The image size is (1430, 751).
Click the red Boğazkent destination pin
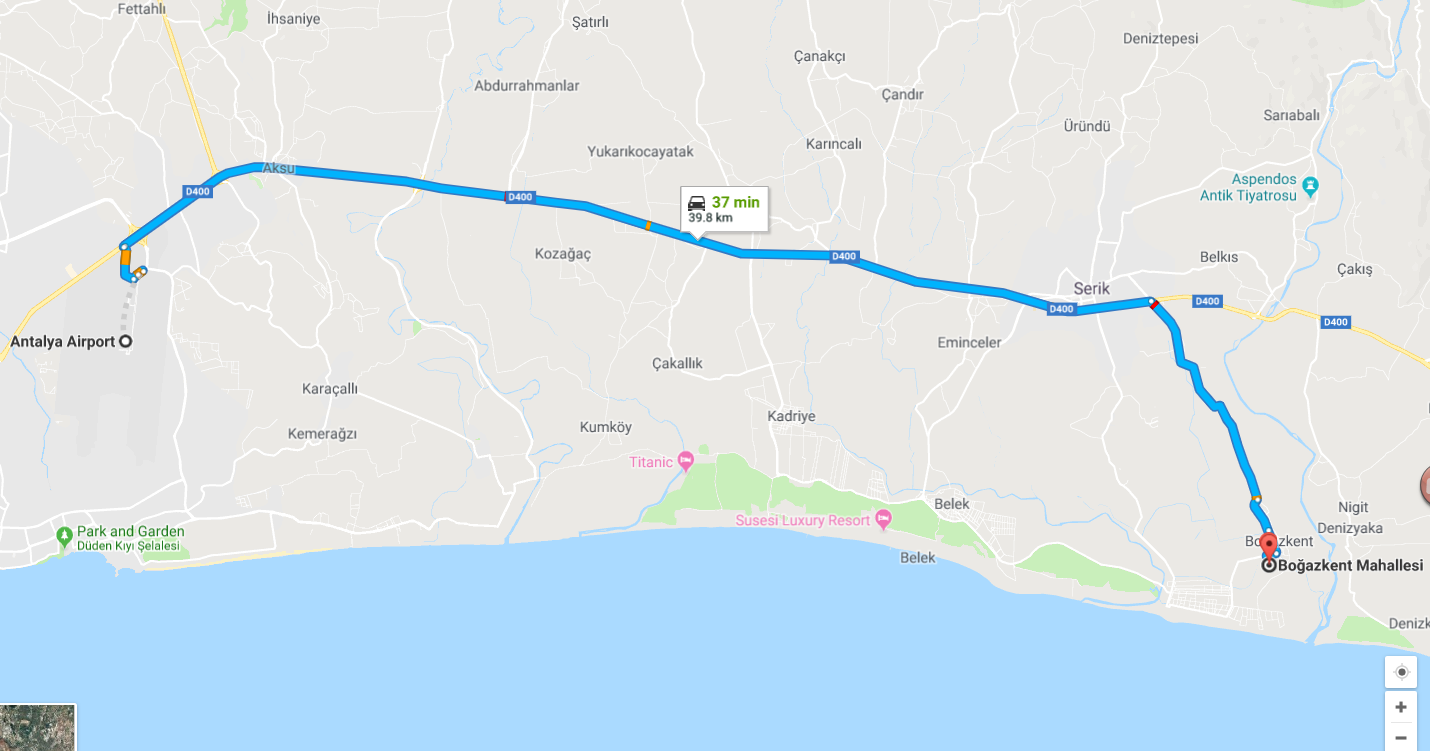[1269, 545]
